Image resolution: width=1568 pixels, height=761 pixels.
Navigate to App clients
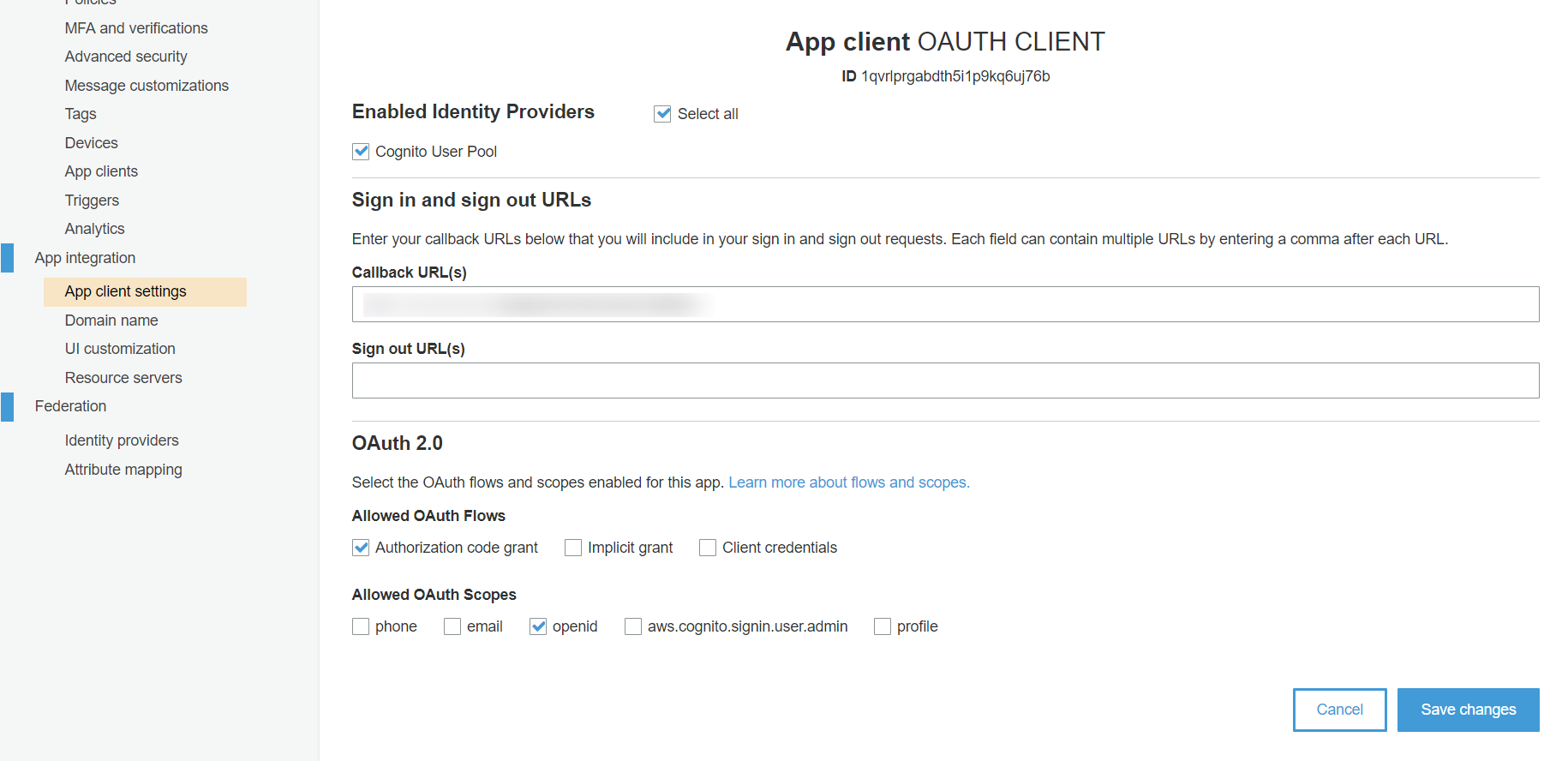(x=101, y=171)
